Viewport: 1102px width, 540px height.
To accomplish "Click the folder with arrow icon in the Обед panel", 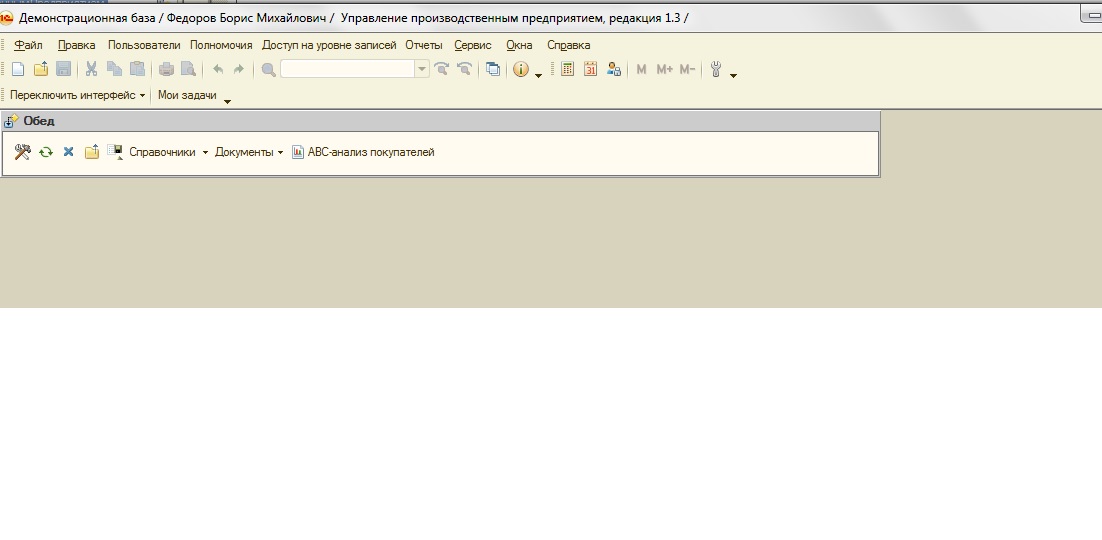I will (91, 152).
